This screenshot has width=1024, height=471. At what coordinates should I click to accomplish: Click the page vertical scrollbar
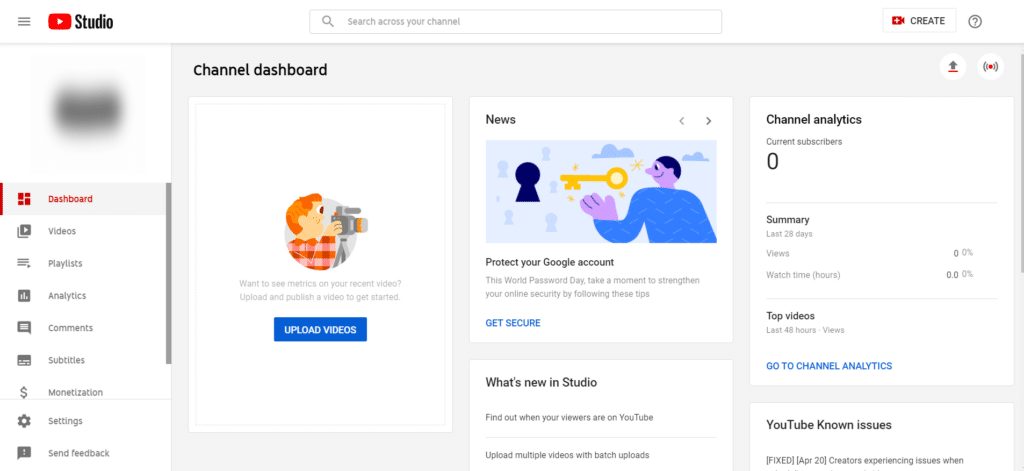tap(1021, 162)
